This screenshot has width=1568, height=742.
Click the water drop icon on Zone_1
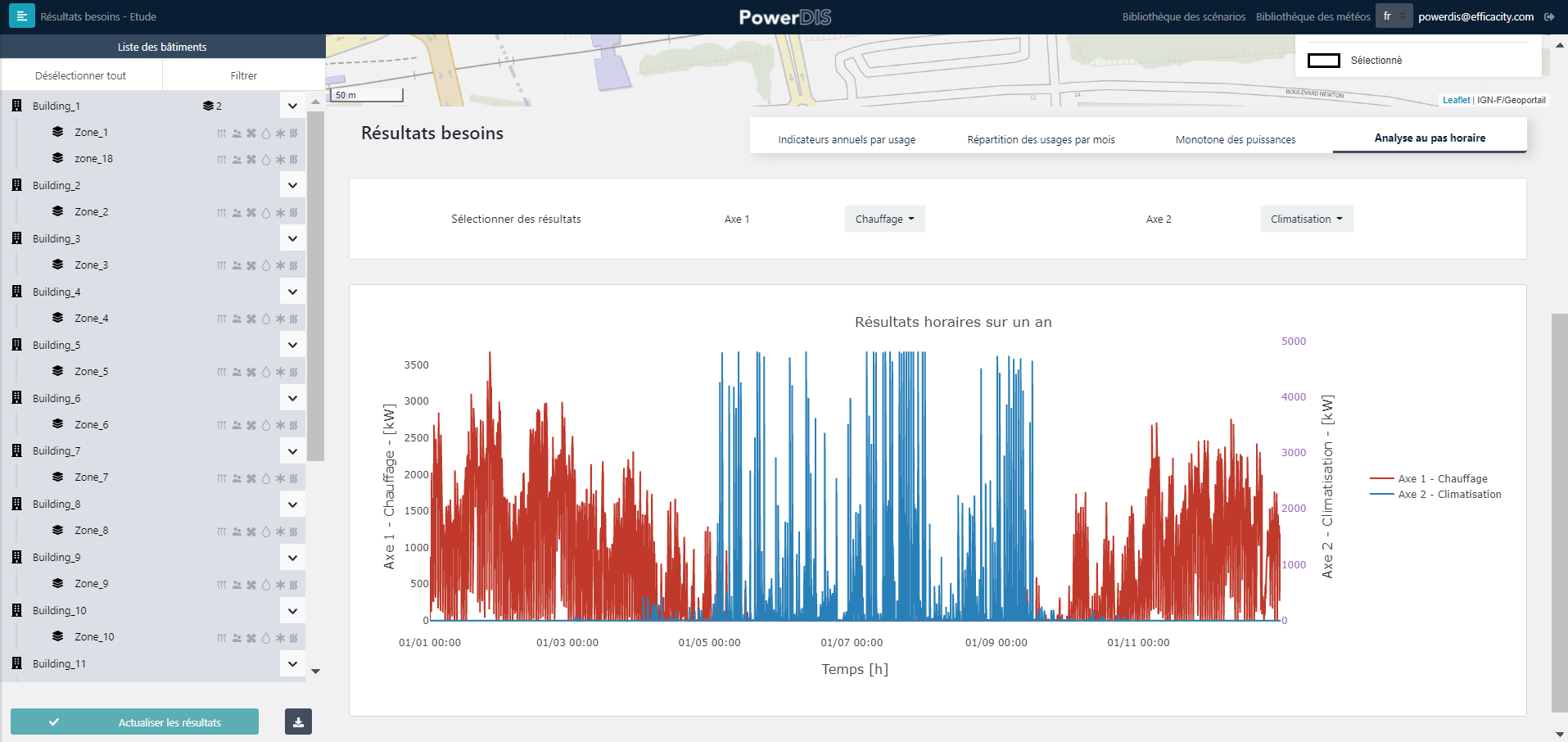265,133
